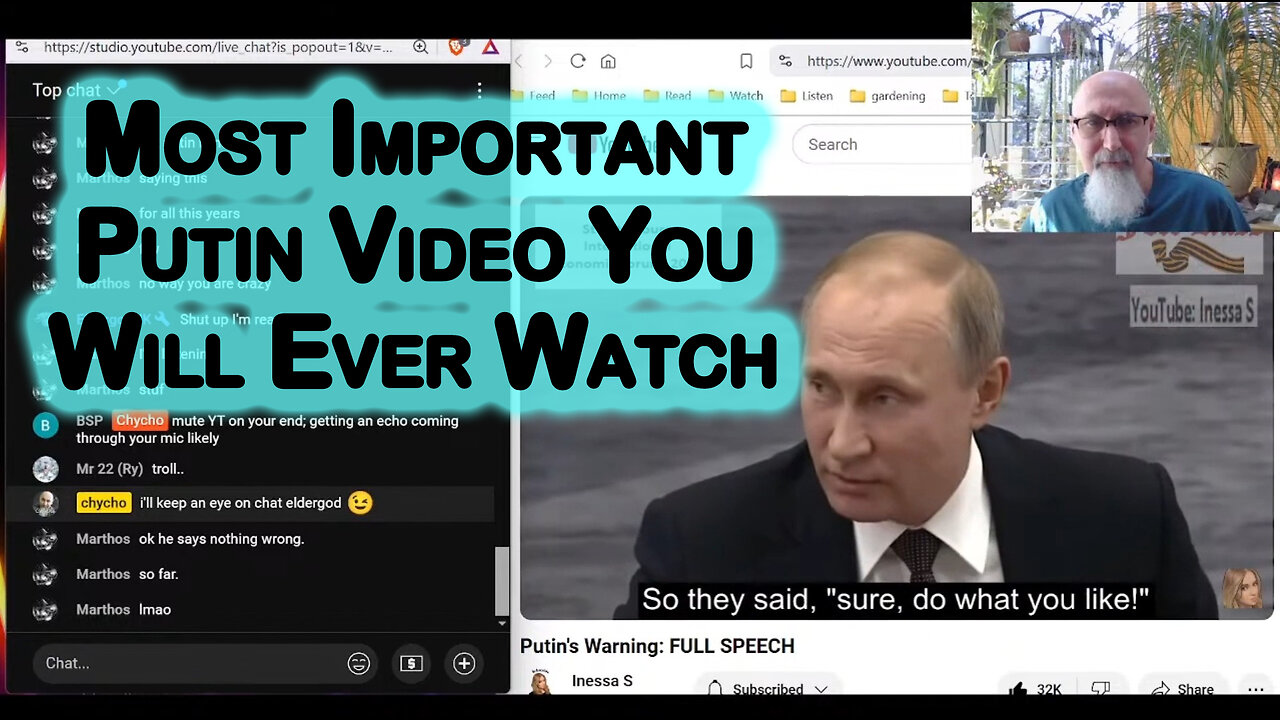Click the chat scrollbar down arrow

pos(502,623)
